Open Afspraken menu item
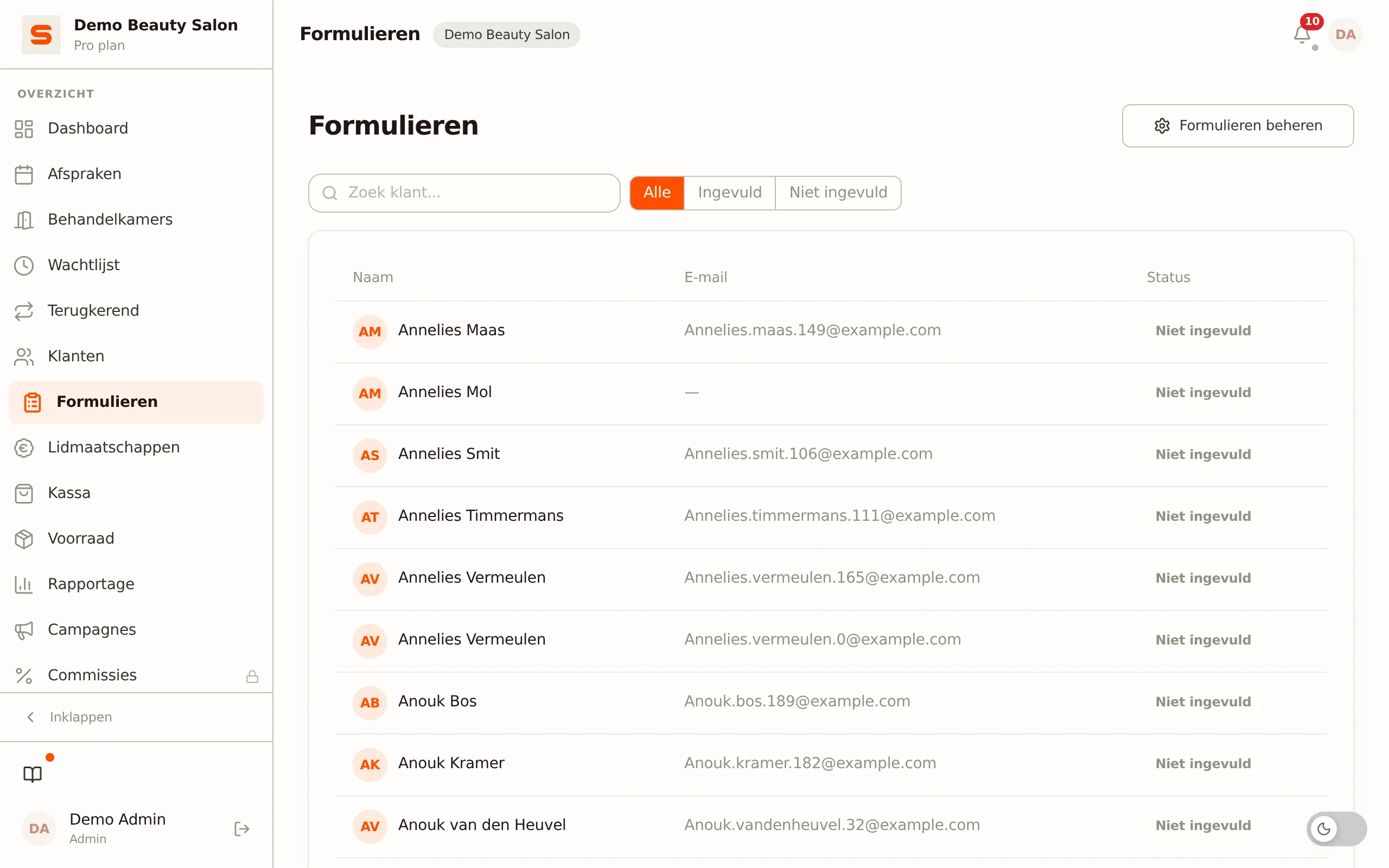The width and height of the screenshot is (1389, 868). [x=136, y=174]
